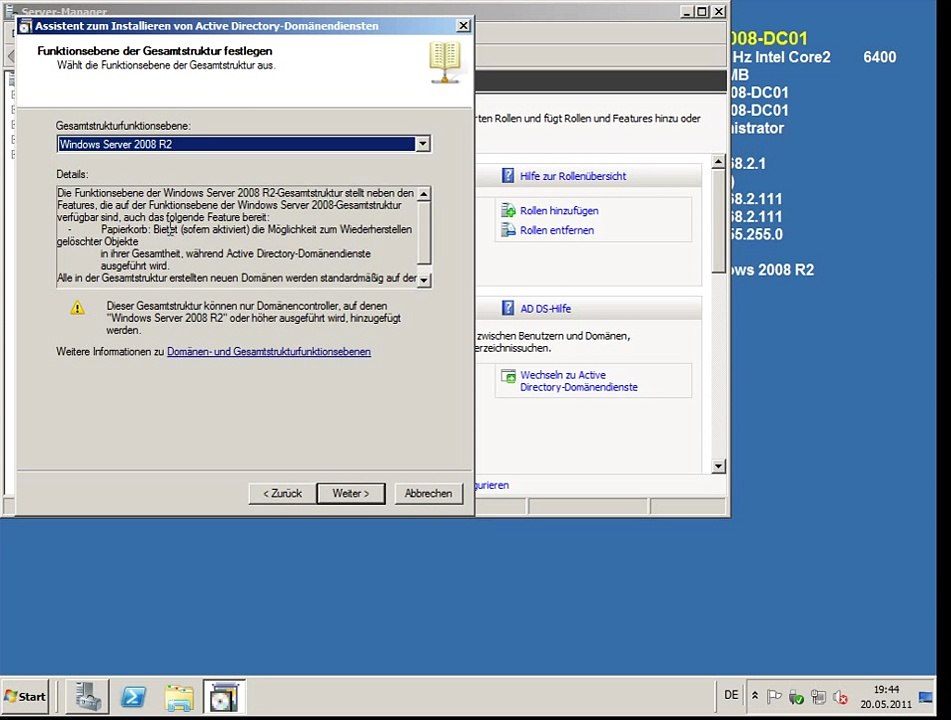Image resolution: width=951 pixels, height=720 pixels.
Task: Click the Hilfe zur Rollenübersicht help icon
Action: (508, 175)
